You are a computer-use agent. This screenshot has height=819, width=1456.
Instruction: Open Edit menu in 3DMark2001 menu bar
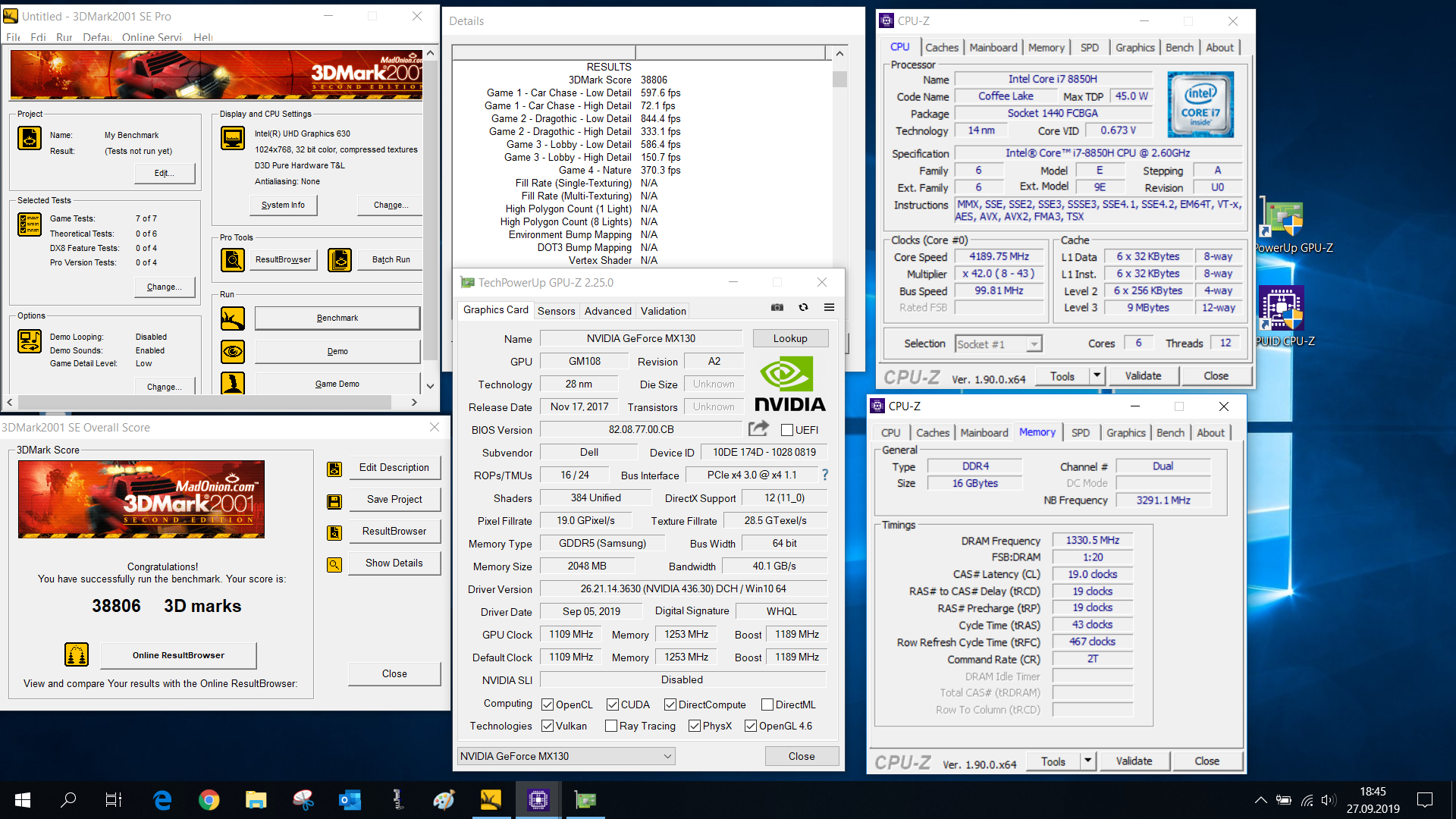tap(39, 37)
